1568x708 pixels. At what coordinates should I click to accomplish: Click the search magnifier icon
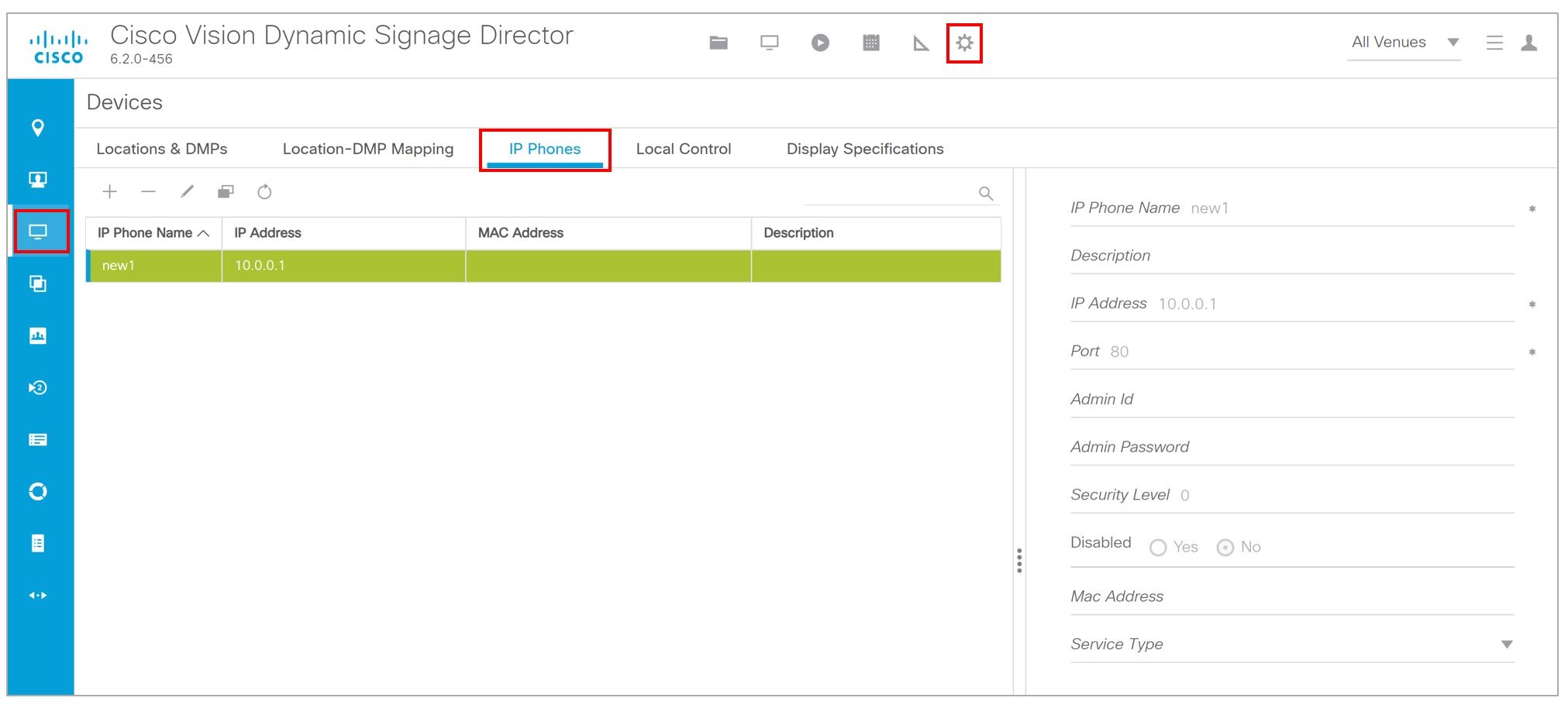(986, 194)
